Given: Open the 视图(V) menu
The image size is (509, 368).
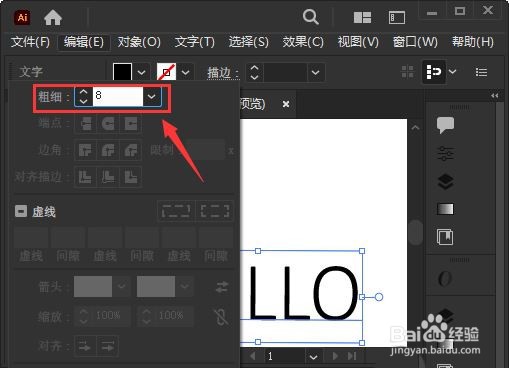Looking at the screenshot, I should click(x=358, y=42).
